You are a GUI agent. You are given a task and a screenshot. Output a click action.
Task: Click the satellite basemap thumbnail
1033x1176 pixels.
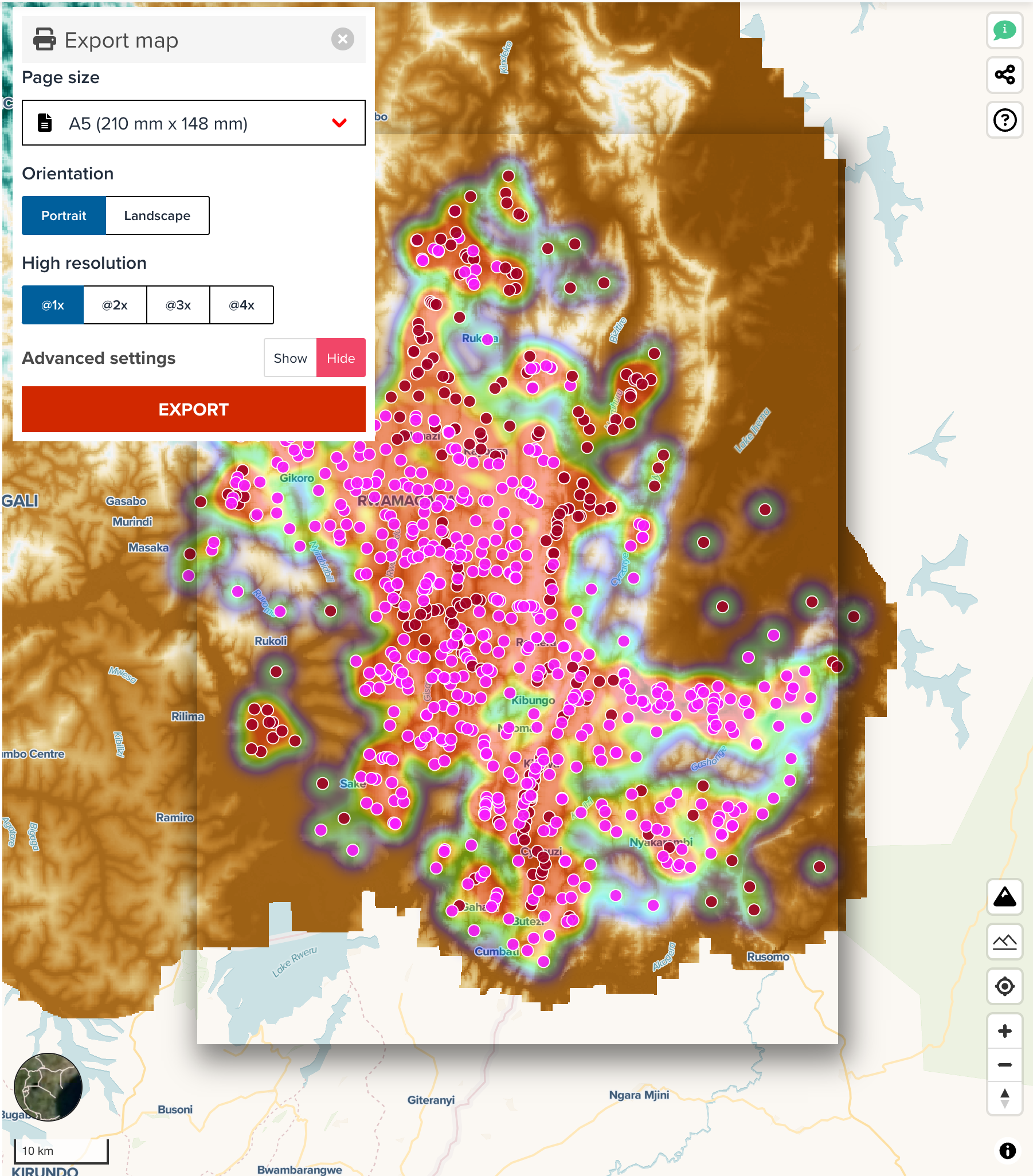point(48,1087)
